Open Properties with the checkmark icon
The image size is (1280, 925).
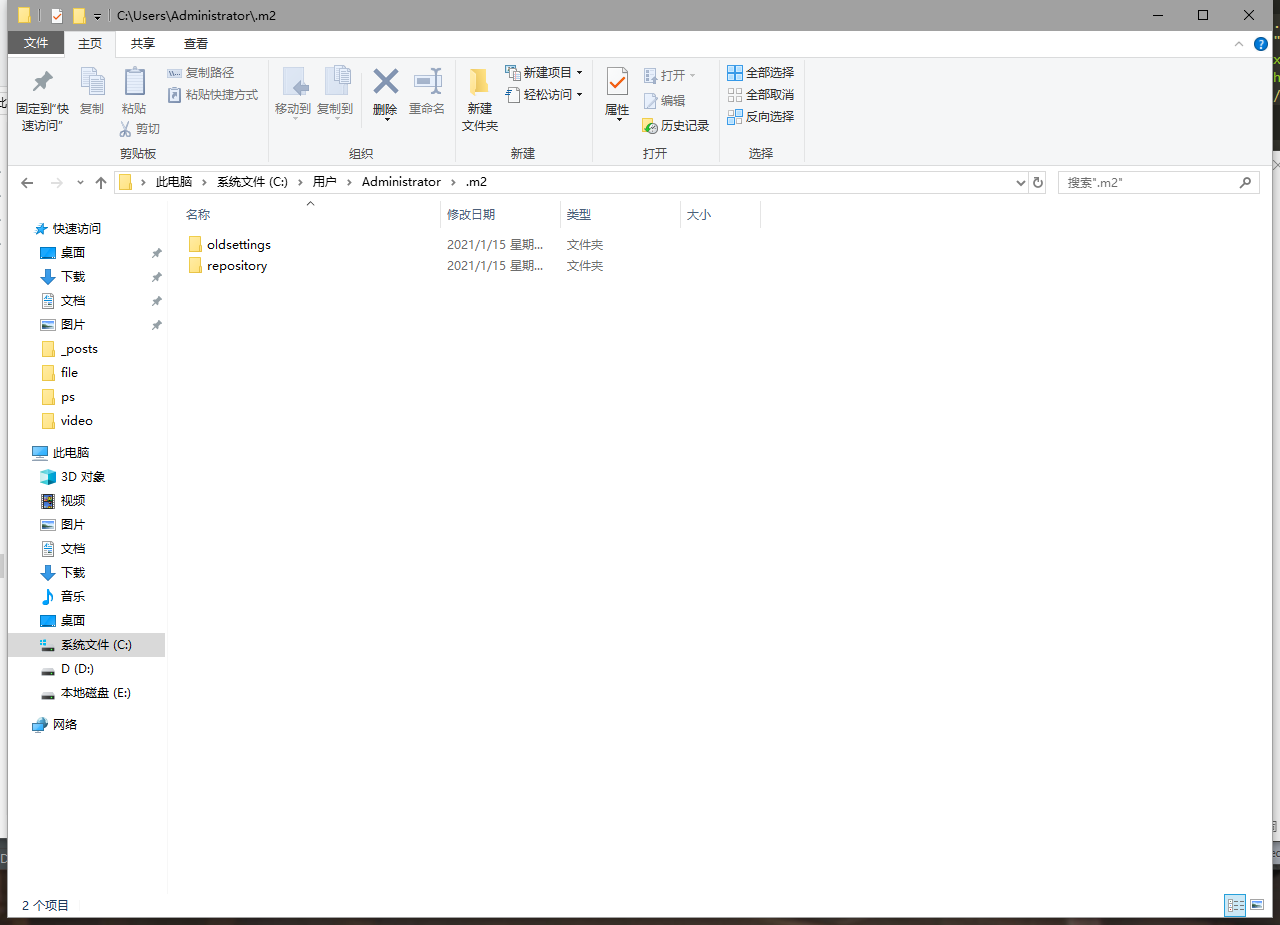pos(617,82)
